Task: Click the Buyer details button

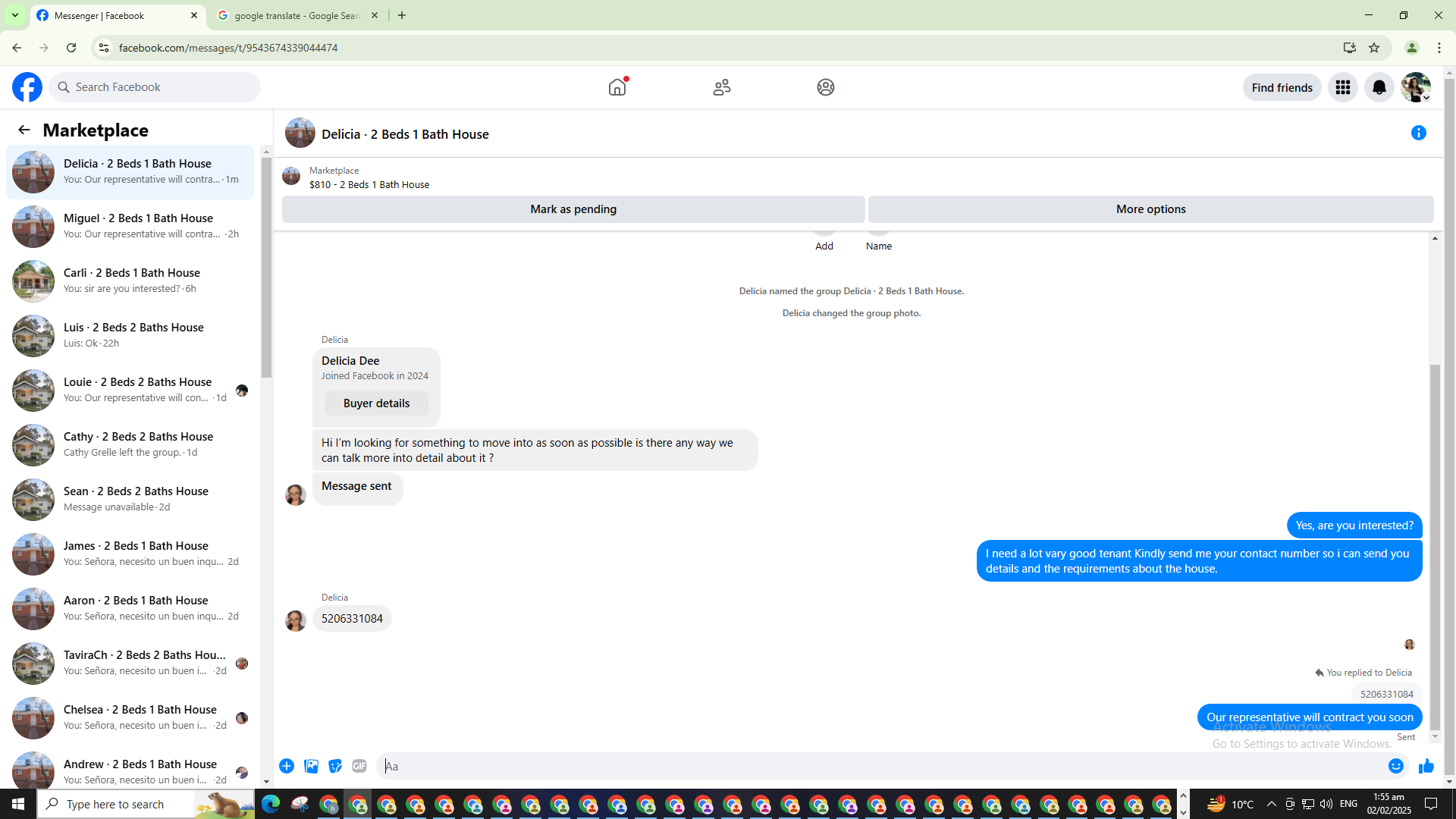Action: (x=376, y=403)
